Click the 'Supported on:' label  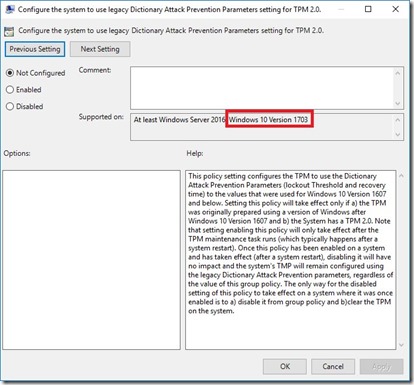101,117
